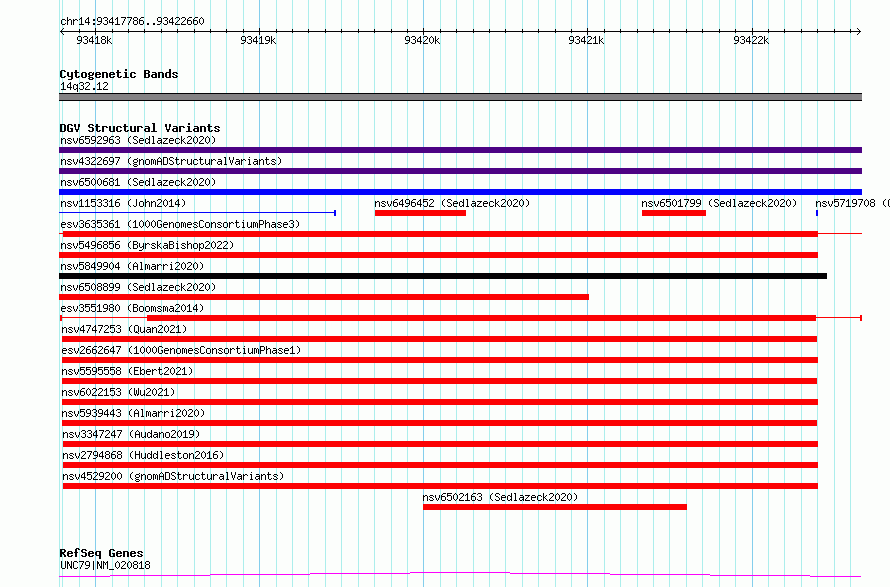Click the 93421k ruler tick label
This screenshot has width=890, height=587.
[586, 40]
